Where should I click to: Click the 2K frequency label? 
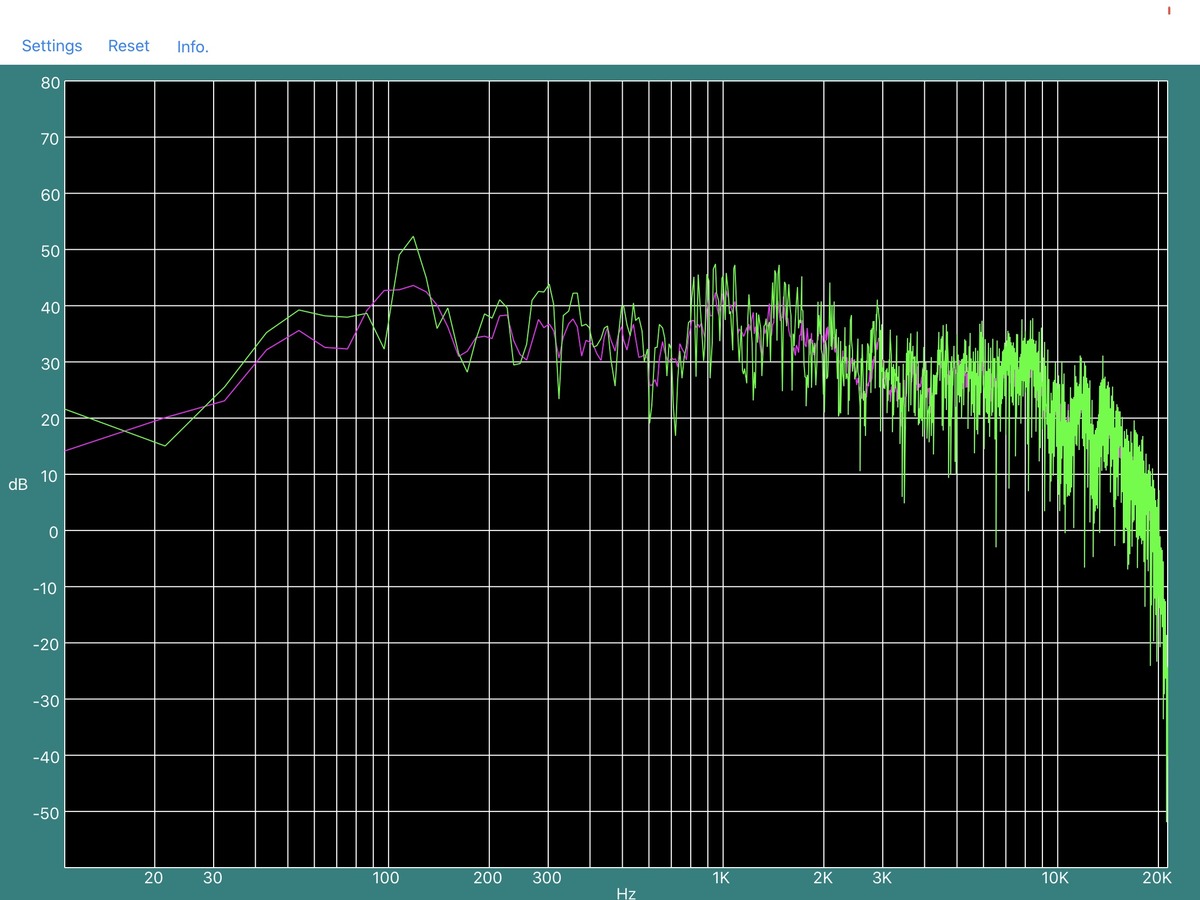[x=822, y=878]
